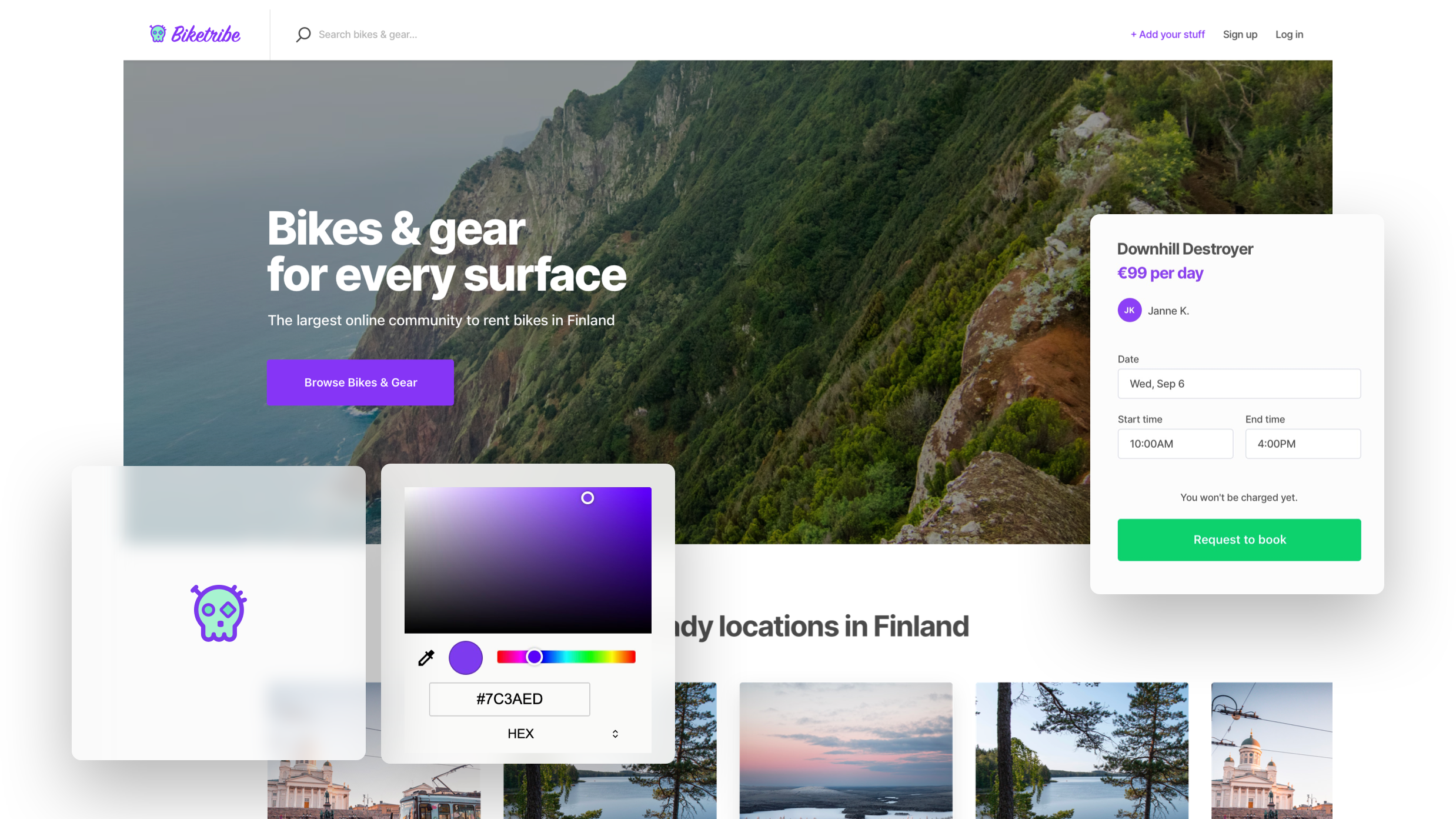
Task: Click a landscape location thumbnail
Action: tap(845, 750)
